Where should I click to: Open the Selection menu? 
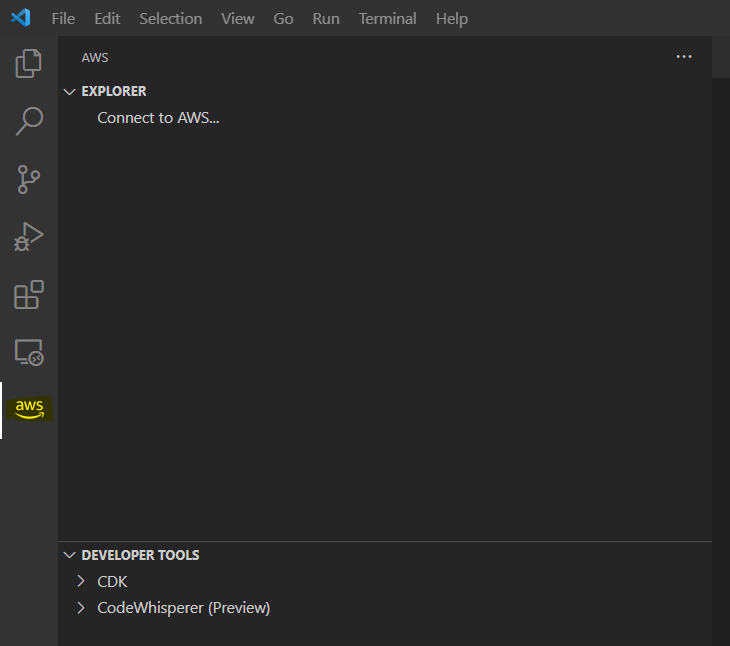pos(170,19)
